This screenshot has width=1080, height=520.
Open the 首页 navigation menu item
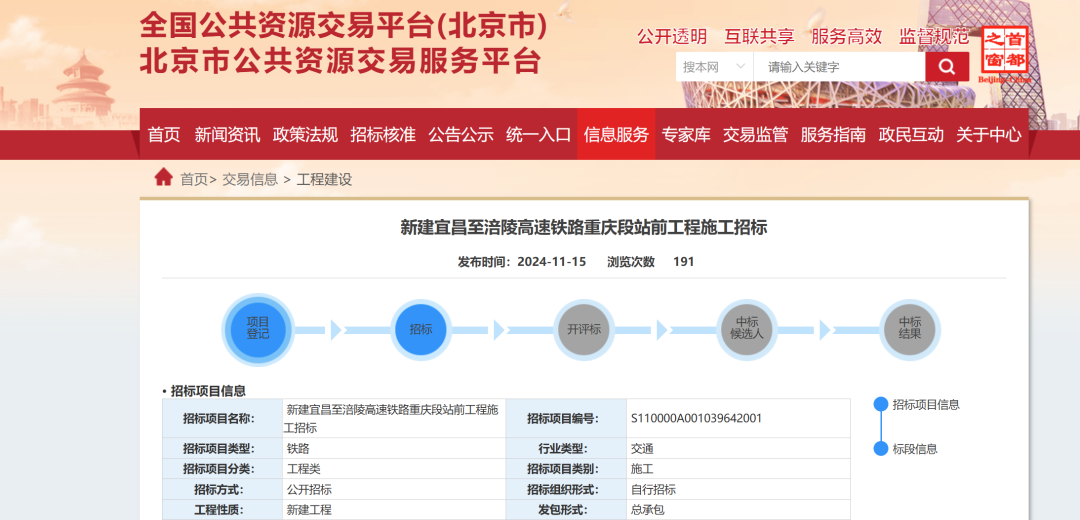[x=164, y=134]
